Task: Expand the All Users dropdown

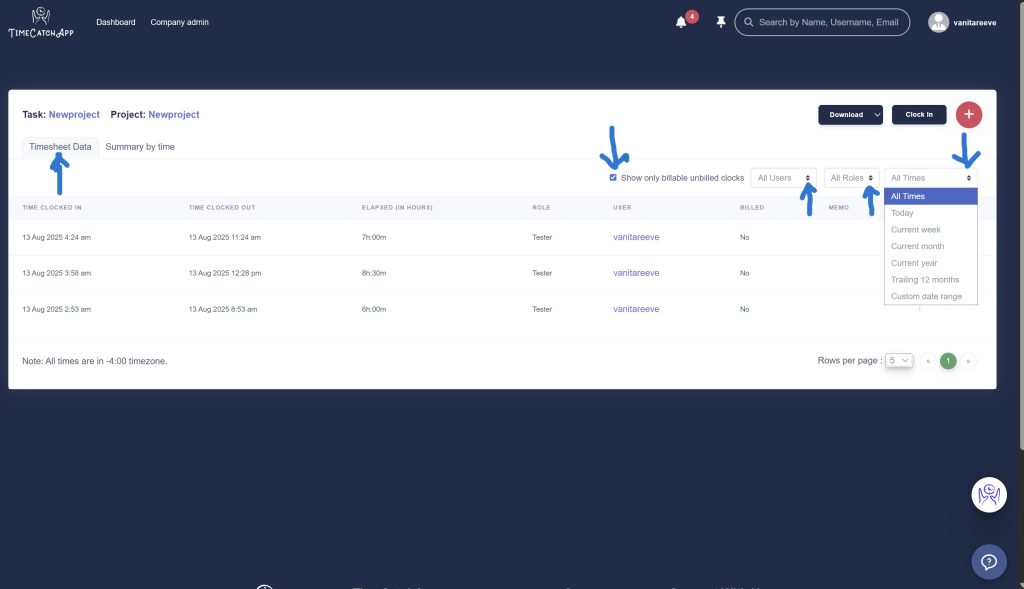Action: 783,178
